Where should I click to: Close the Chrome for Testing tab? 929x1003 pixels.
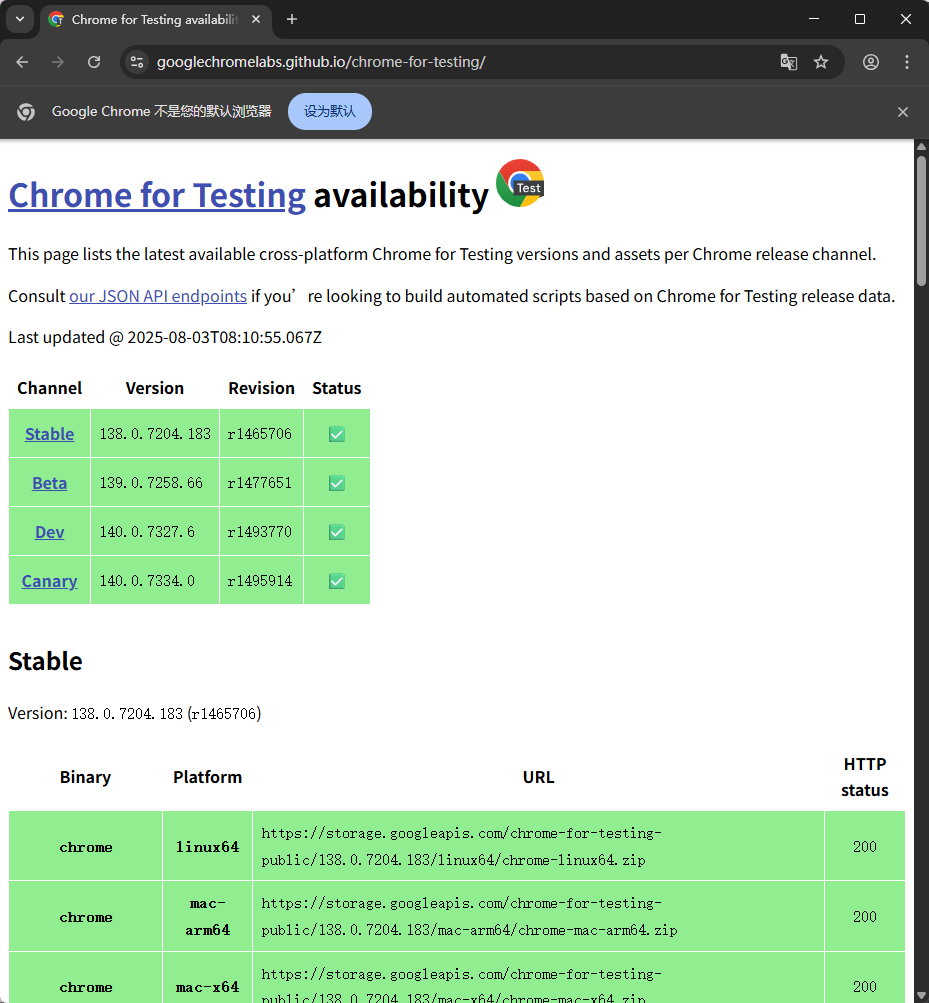click(256, 19)
